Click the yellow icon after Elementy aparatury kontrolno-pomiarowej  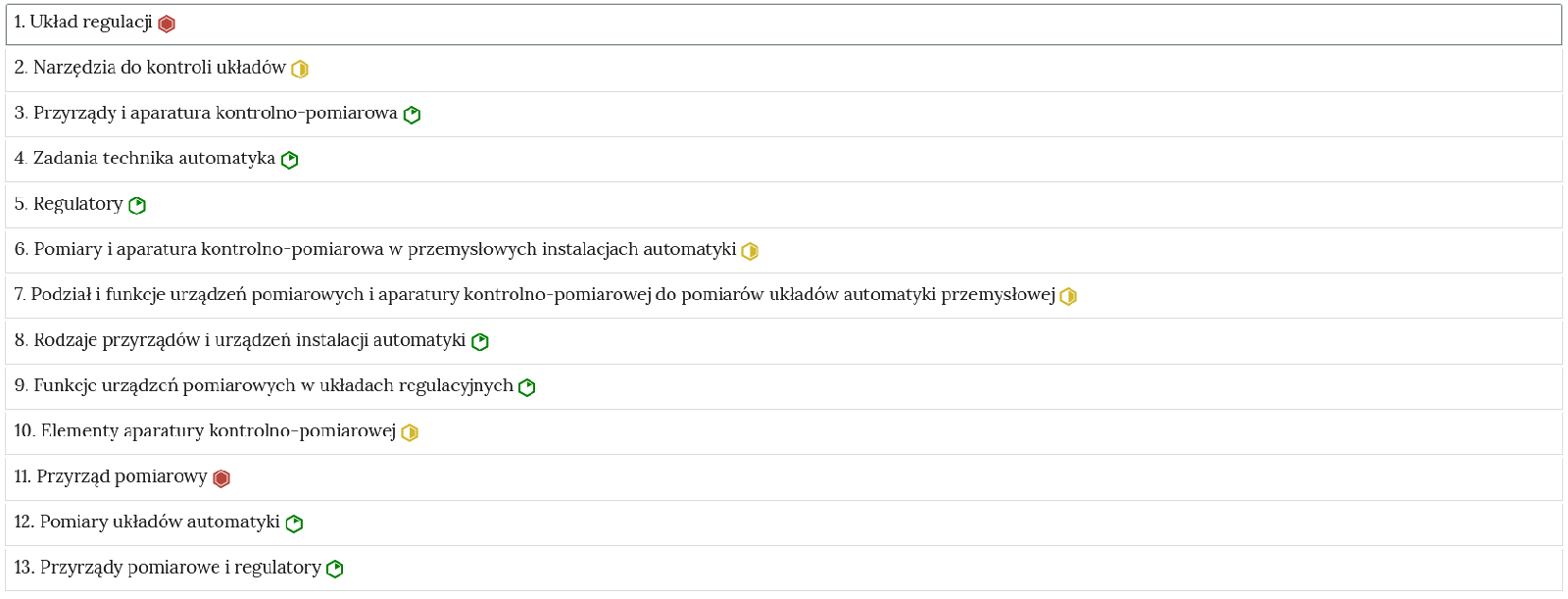pos(410,433)
